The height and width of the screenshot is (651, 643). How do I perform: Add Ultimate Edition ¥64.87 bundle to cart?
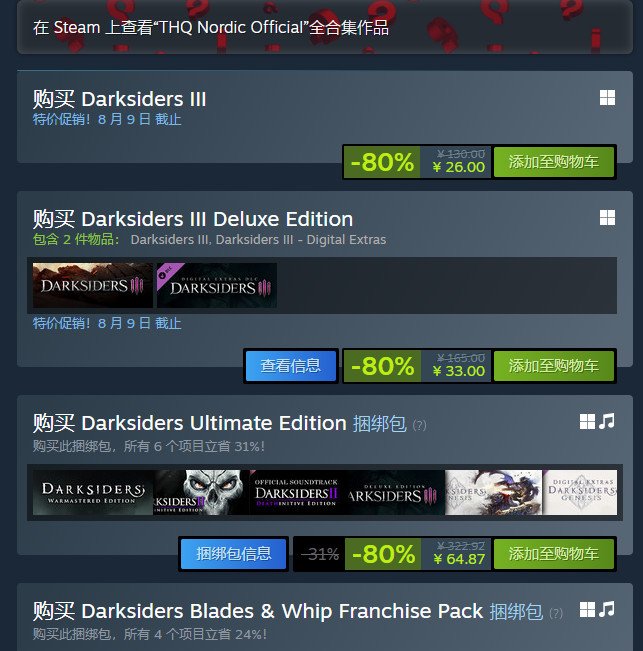coord(554,554)
